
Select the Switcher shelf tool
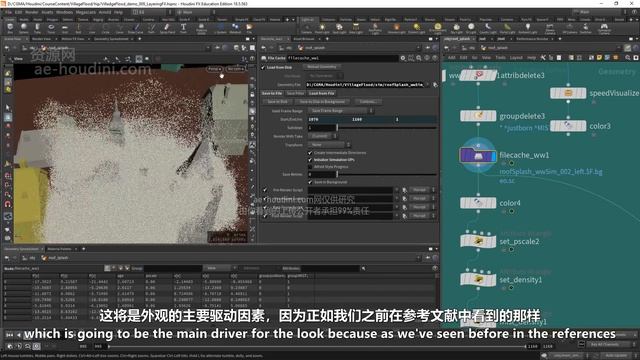click(x=585, y=28)
